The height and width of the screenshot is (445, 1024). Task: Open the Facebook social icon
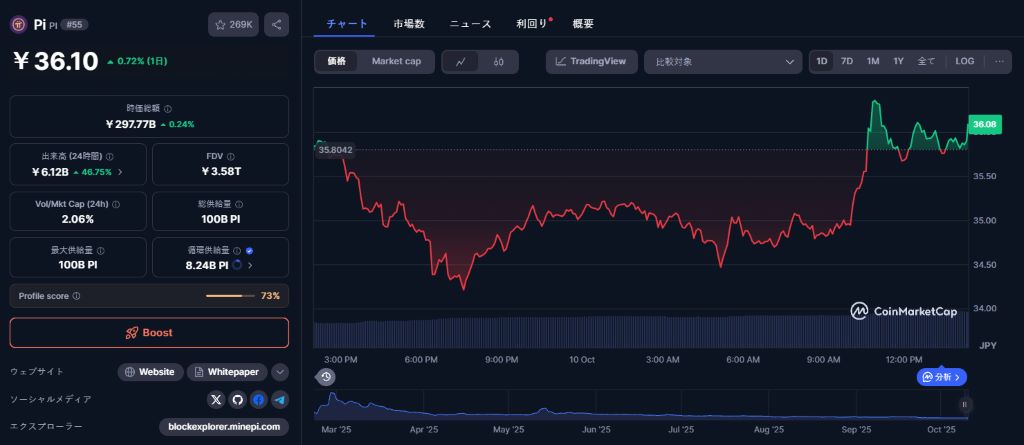(258, 399)
